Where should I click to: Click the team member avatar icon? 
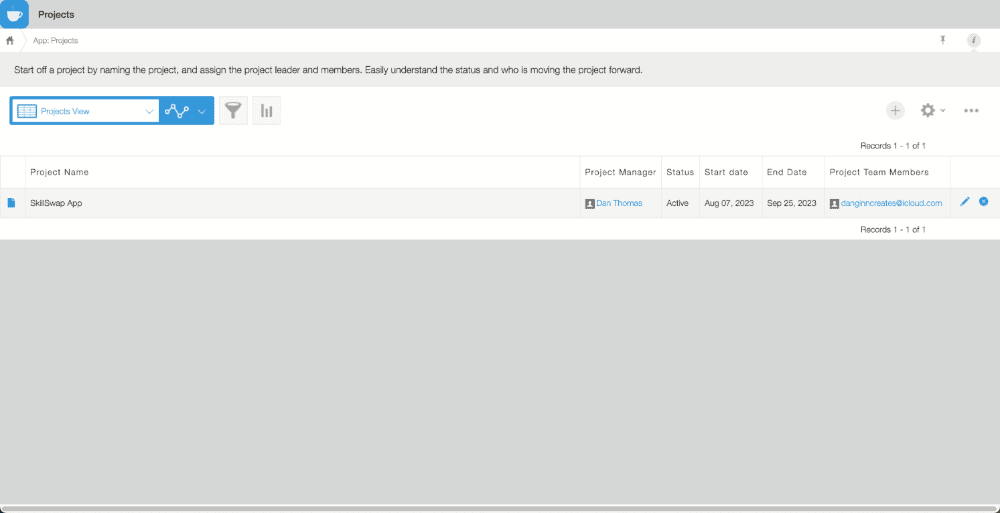[x=834, y=204]
